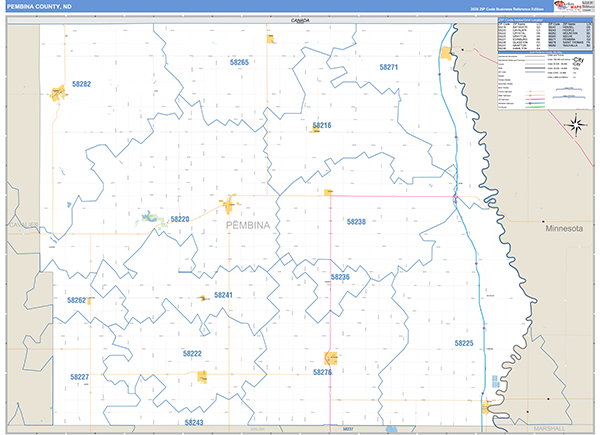This screenshot has height=435, width=600.
Task: Select the large PEMBINA county name label
Action: point(248,225)
